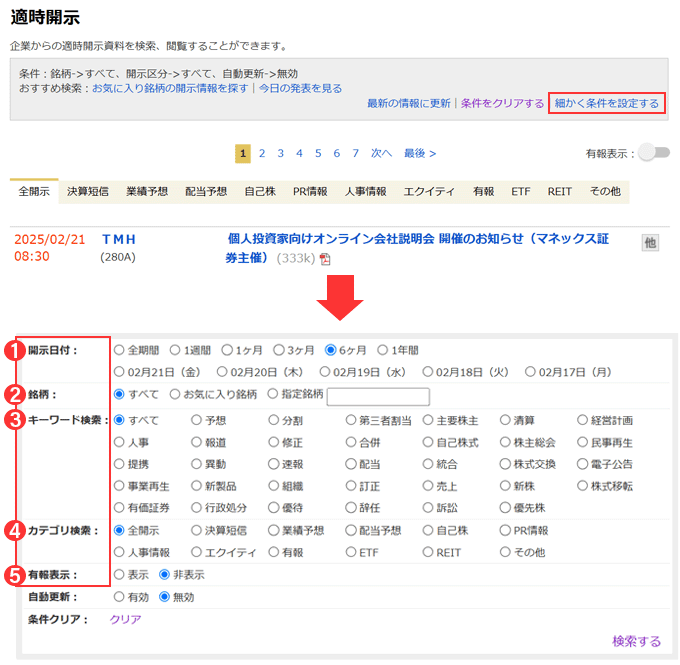Select keyword 予想 radio
Screen dimensions: 680x665
click(196, 420)
